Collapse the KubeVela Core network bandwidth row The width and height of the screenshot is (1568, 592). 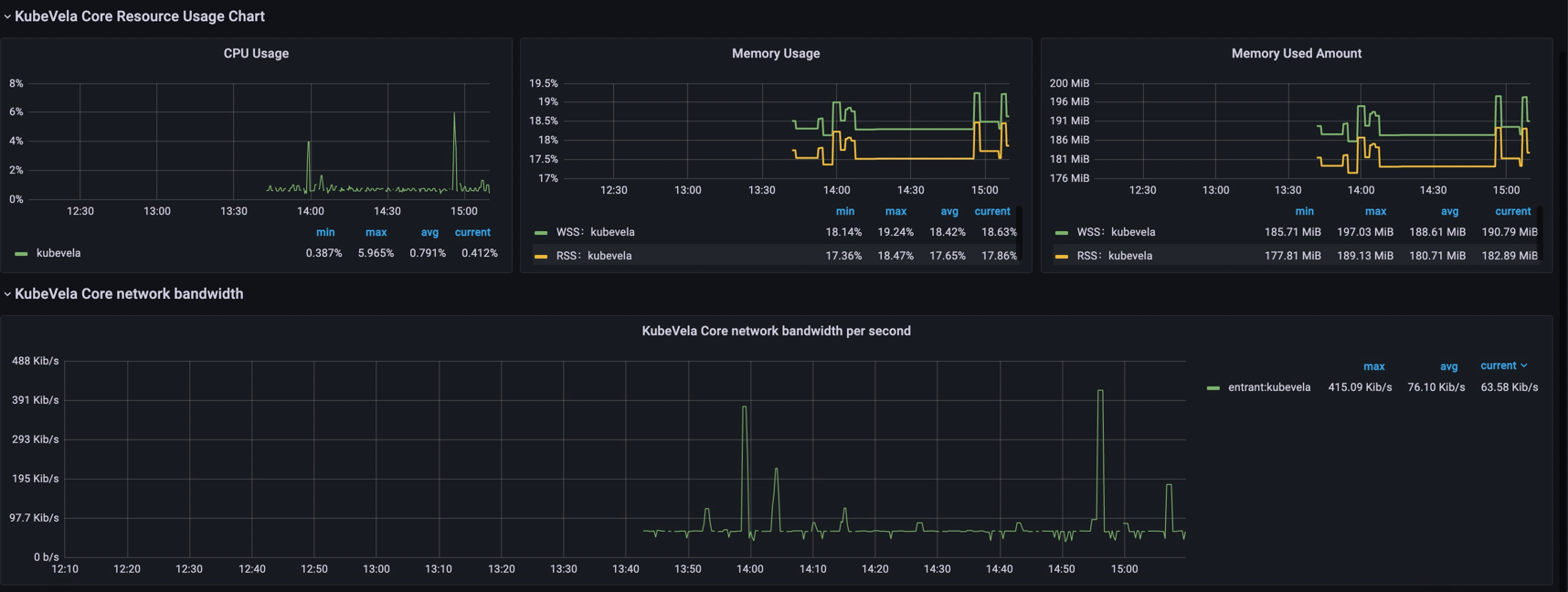(128, 294)
